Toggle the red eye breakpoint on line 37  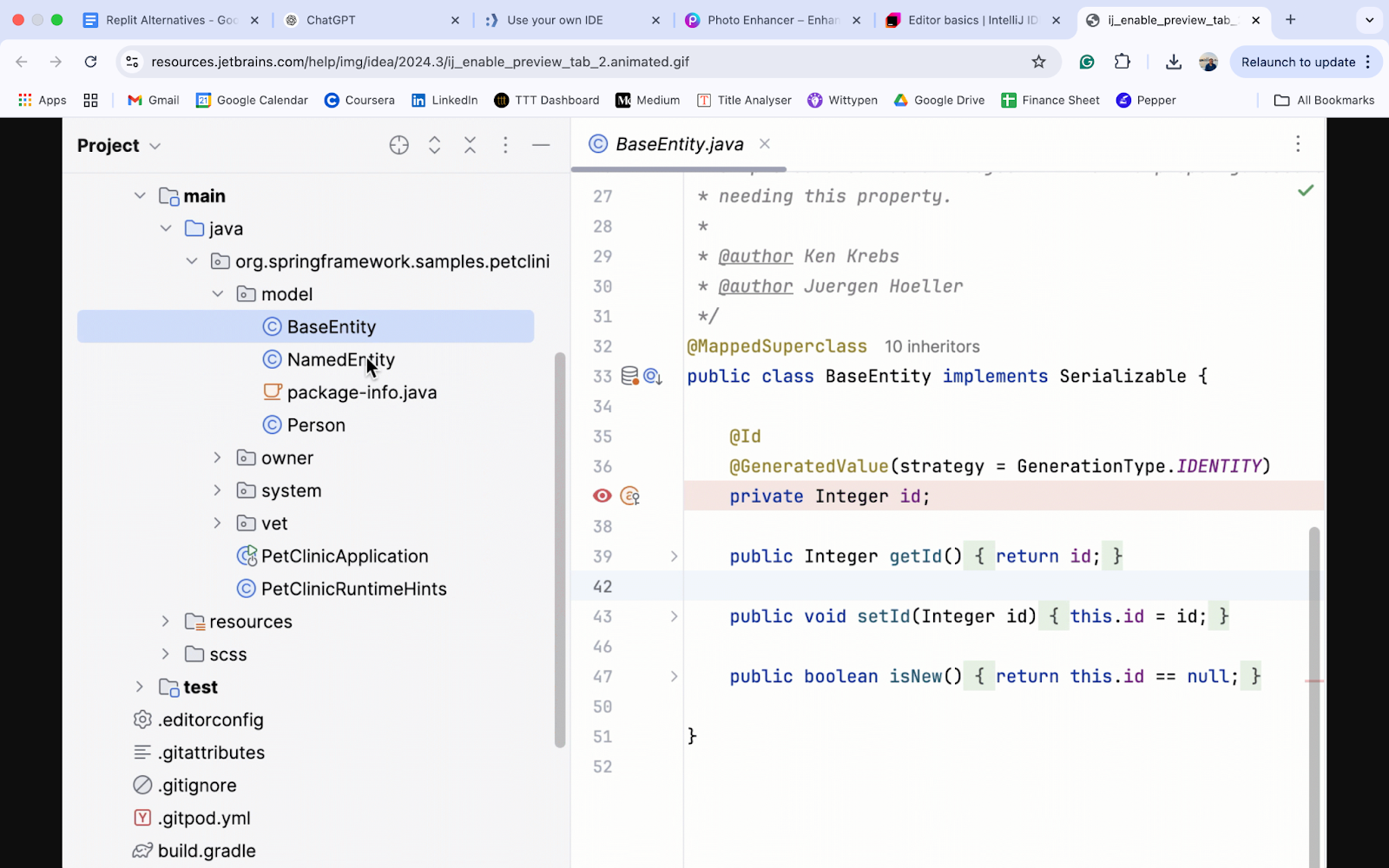click(x=602, y=496)
